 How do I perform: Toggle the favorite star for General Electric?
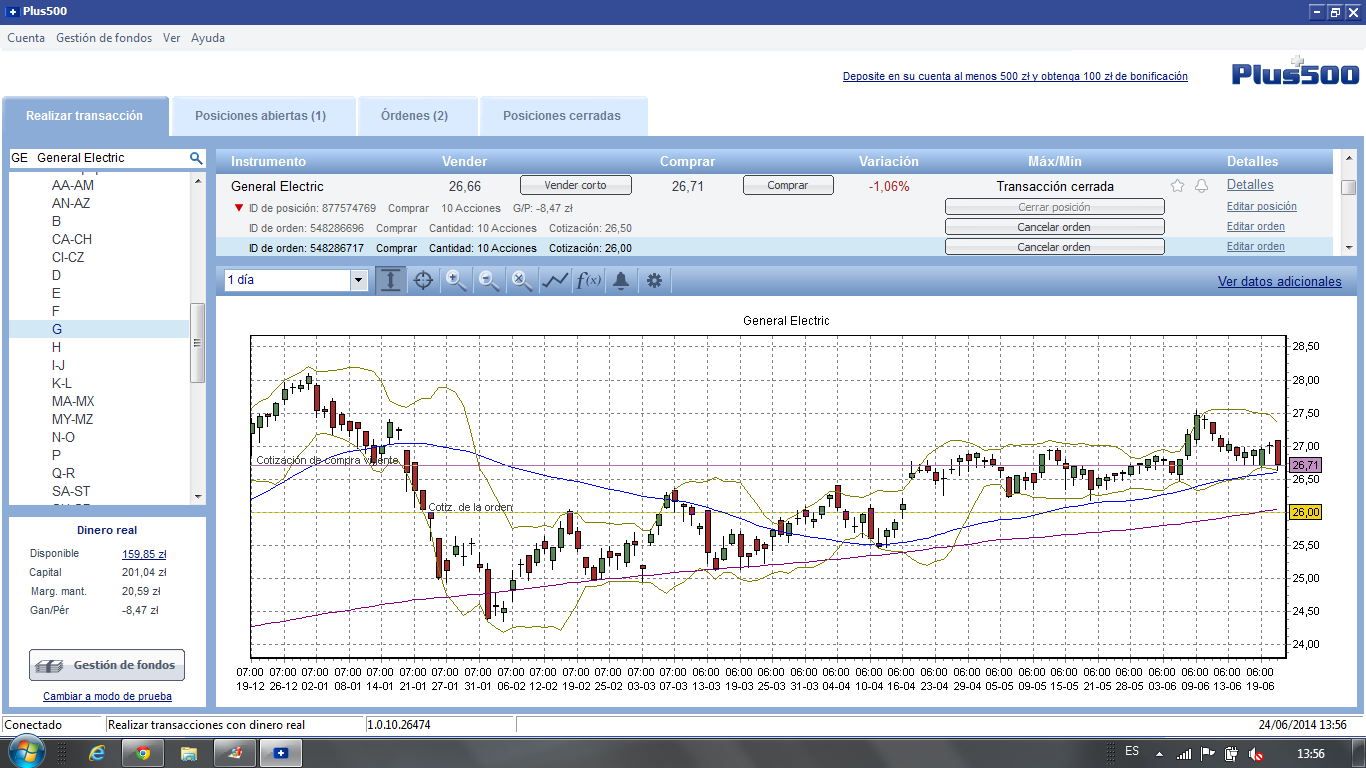click(1177, 186)
